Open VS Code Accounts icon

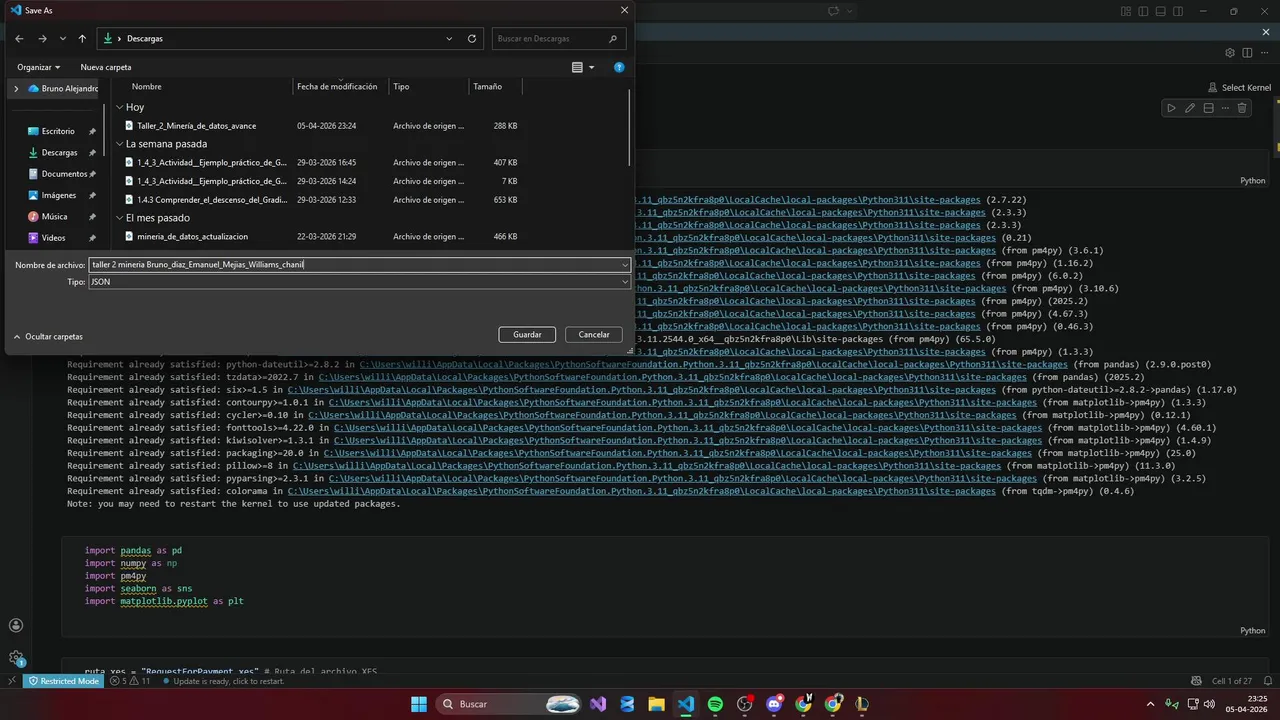16,625
